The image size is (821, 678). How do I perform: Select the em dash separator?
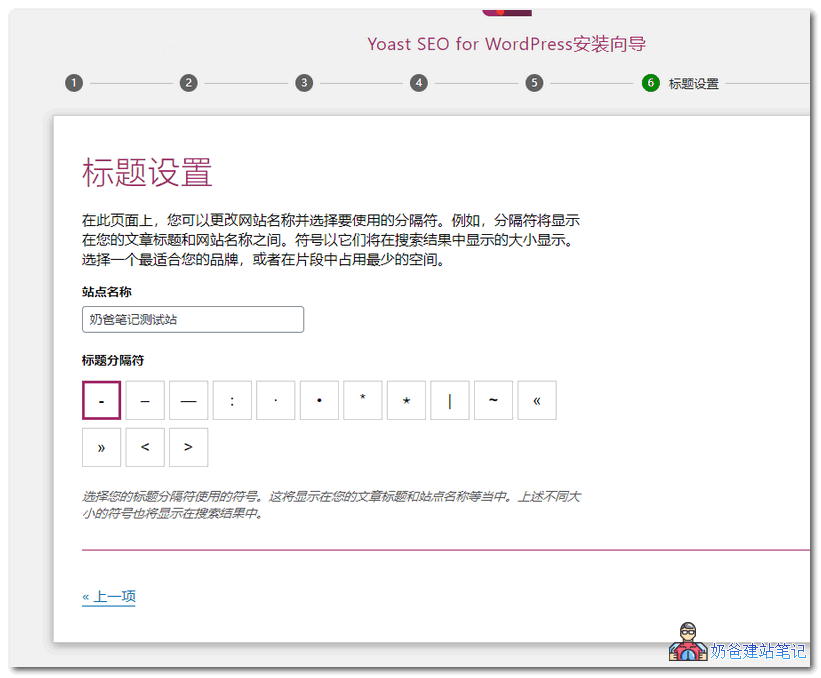point(188,400)
